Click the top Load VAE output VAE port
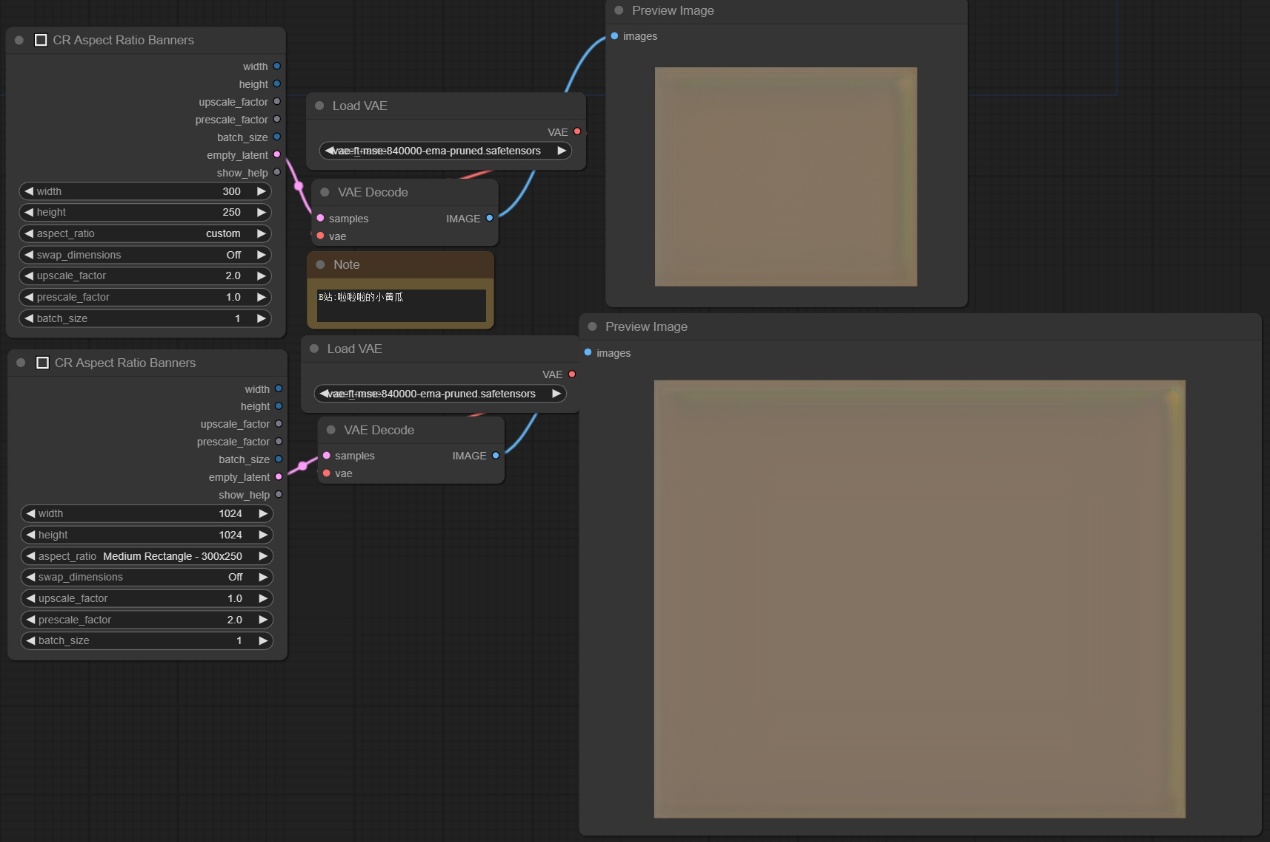 click(577, 132)
